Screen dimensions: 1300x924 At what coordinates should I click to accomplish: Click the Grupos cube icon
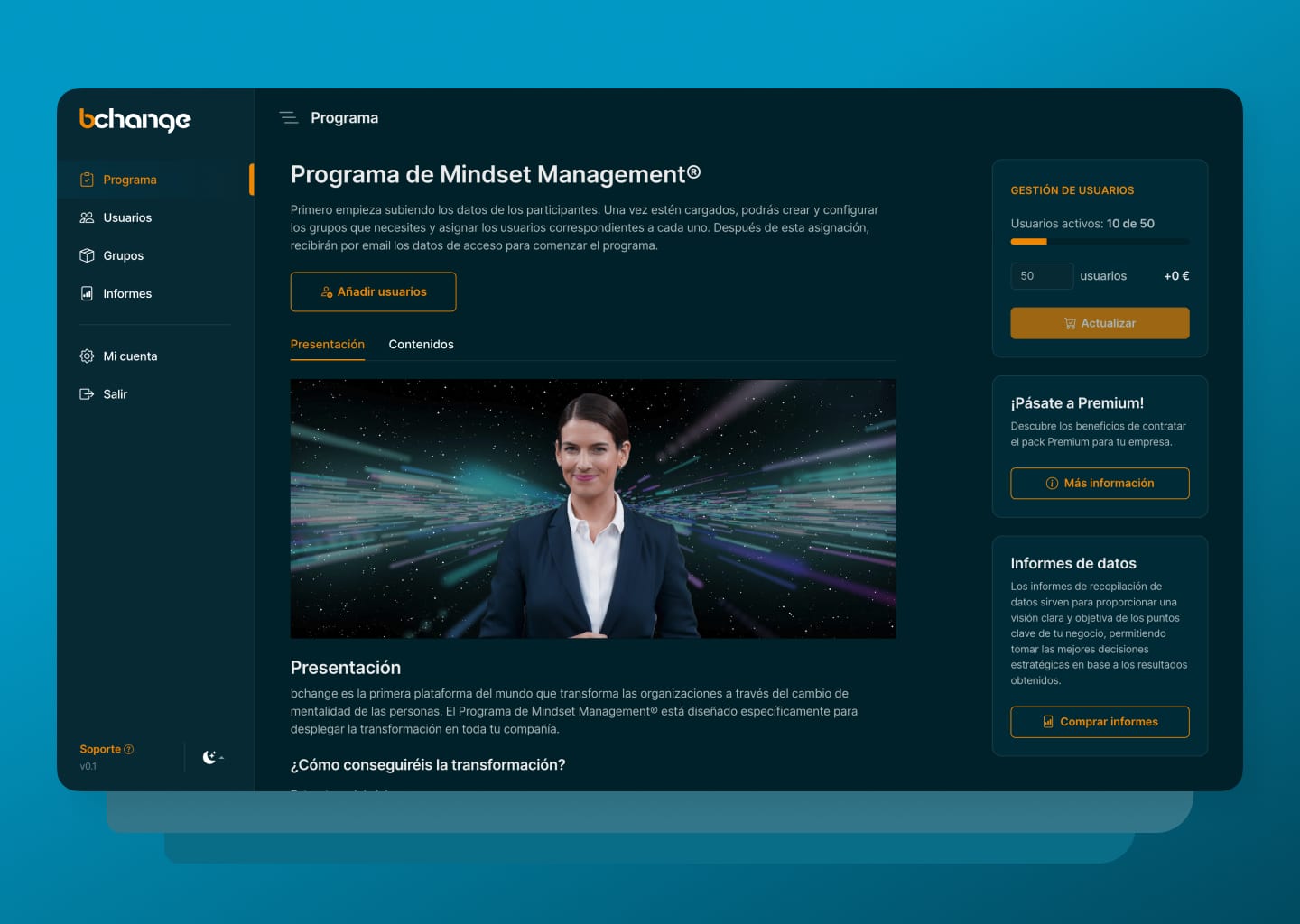[x=87, y=255]
